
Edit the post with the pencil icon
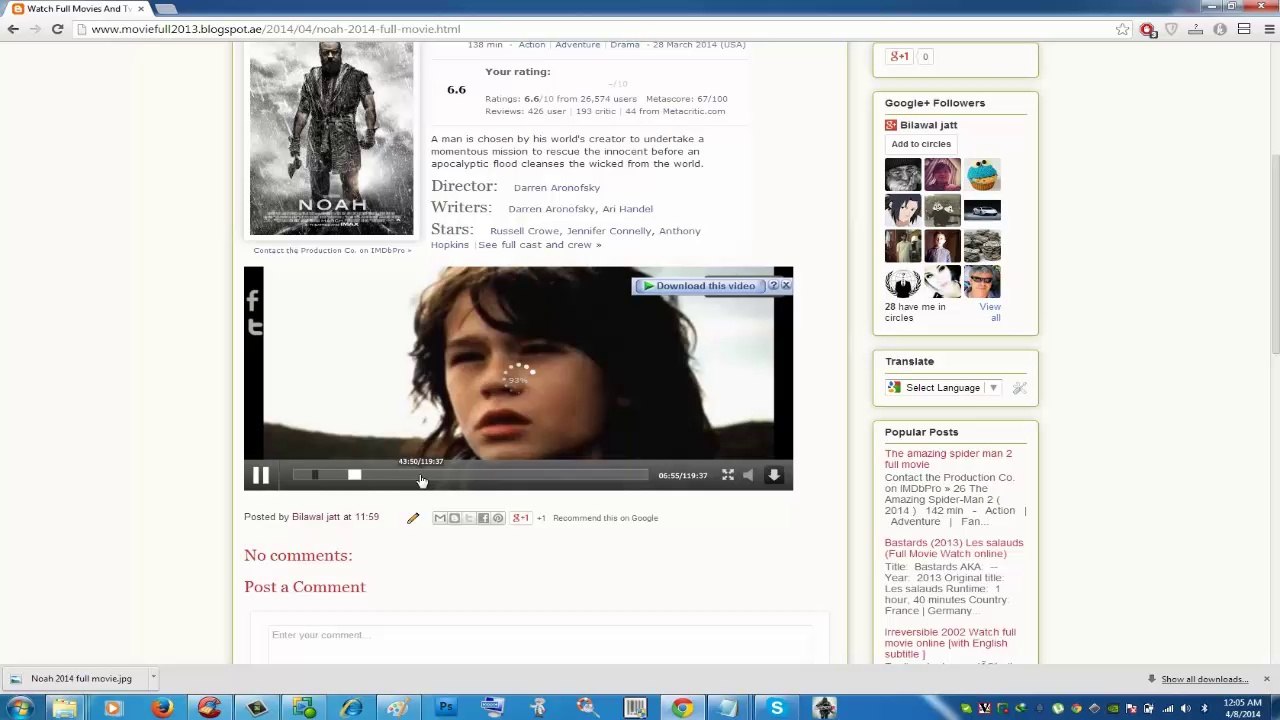(413, 518)
